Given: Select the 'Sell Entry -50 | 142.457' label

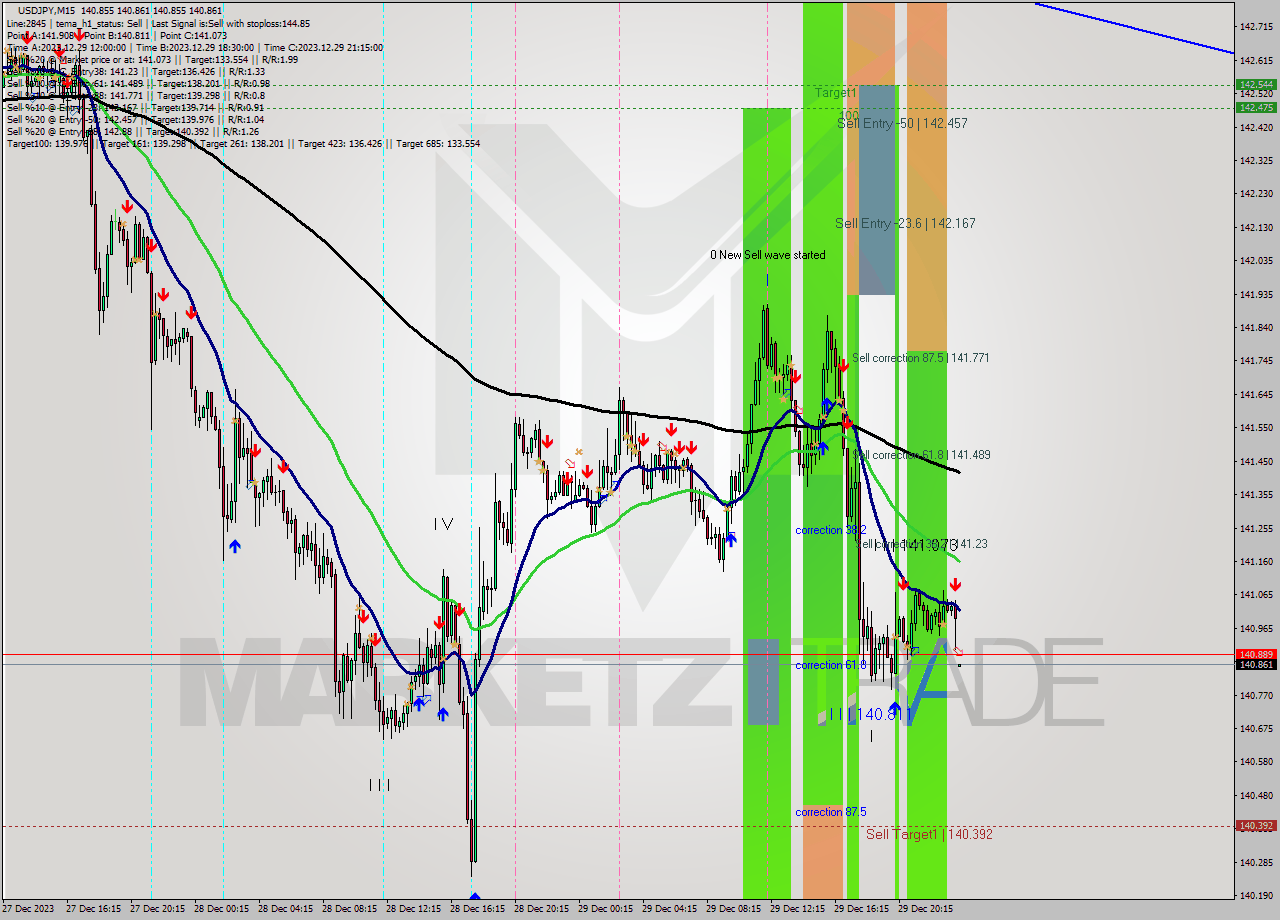Looking at the screenshot, I should 902,123.
